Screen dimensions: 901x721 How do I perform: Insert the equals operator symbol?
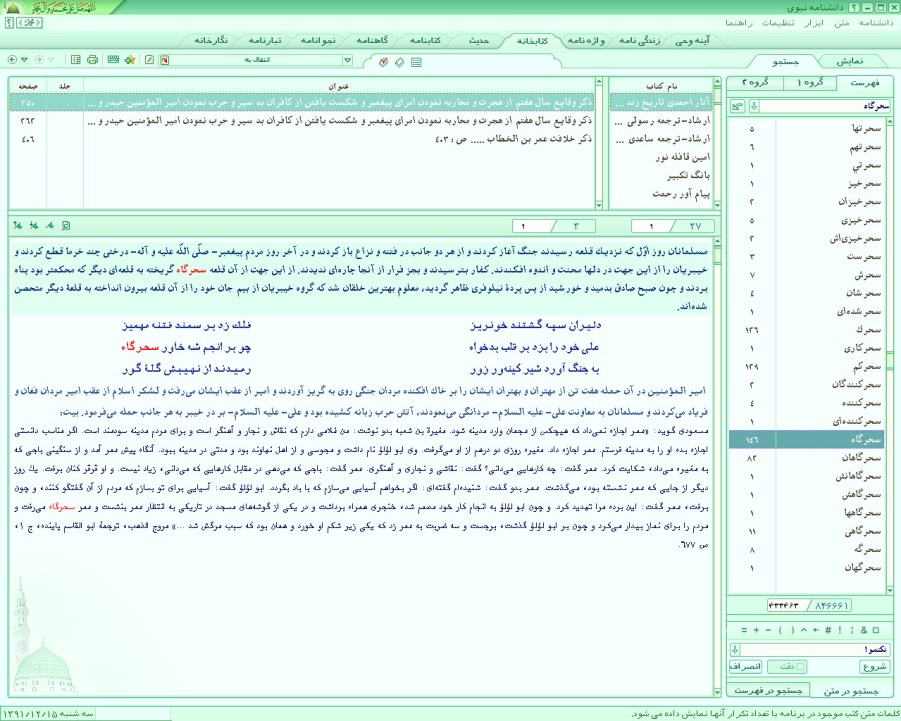(x=744, y=630)
